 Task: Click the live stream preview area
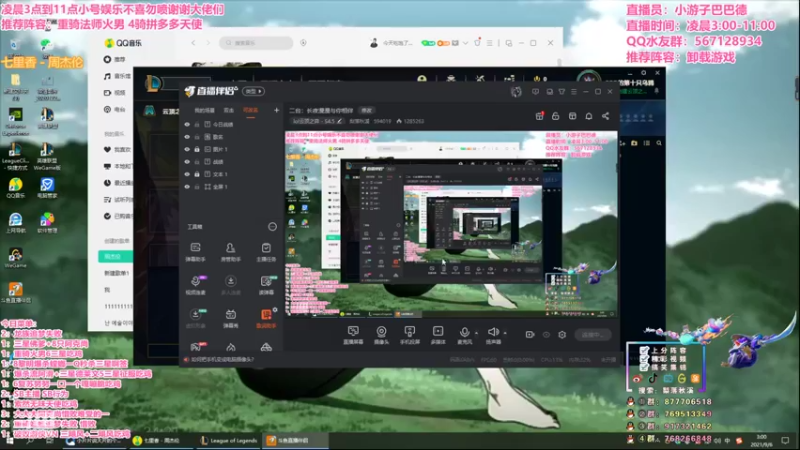[x=451, y=224]
